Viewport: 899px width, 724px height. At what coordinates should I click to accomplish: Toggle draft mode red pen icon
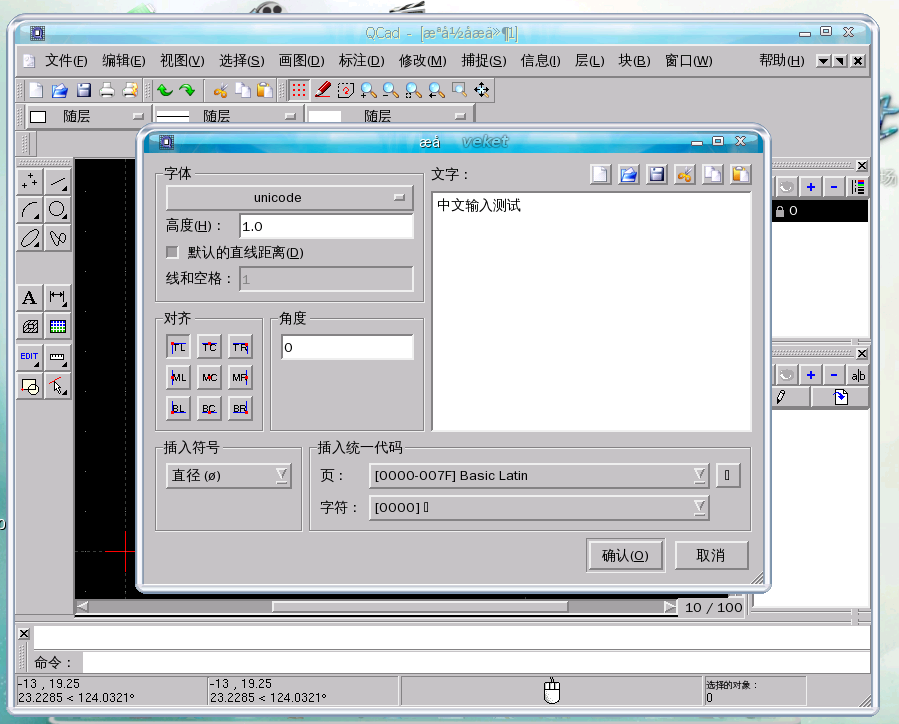click(323, 90)
